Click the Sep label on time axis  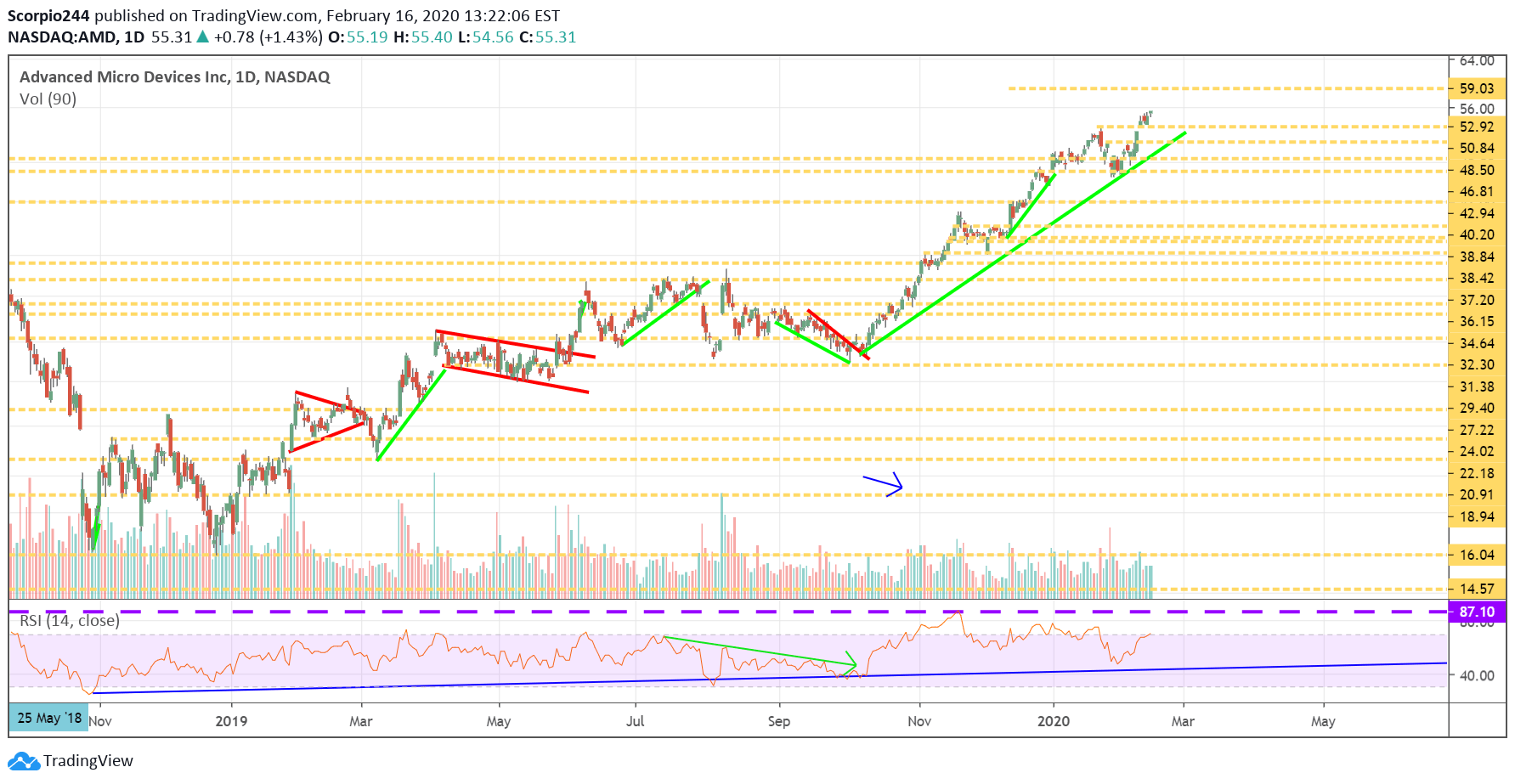[778, 721]
